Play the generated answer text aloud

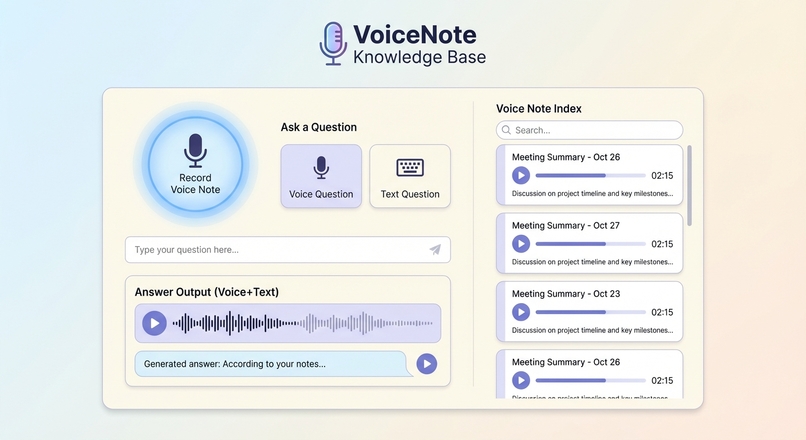427,364
